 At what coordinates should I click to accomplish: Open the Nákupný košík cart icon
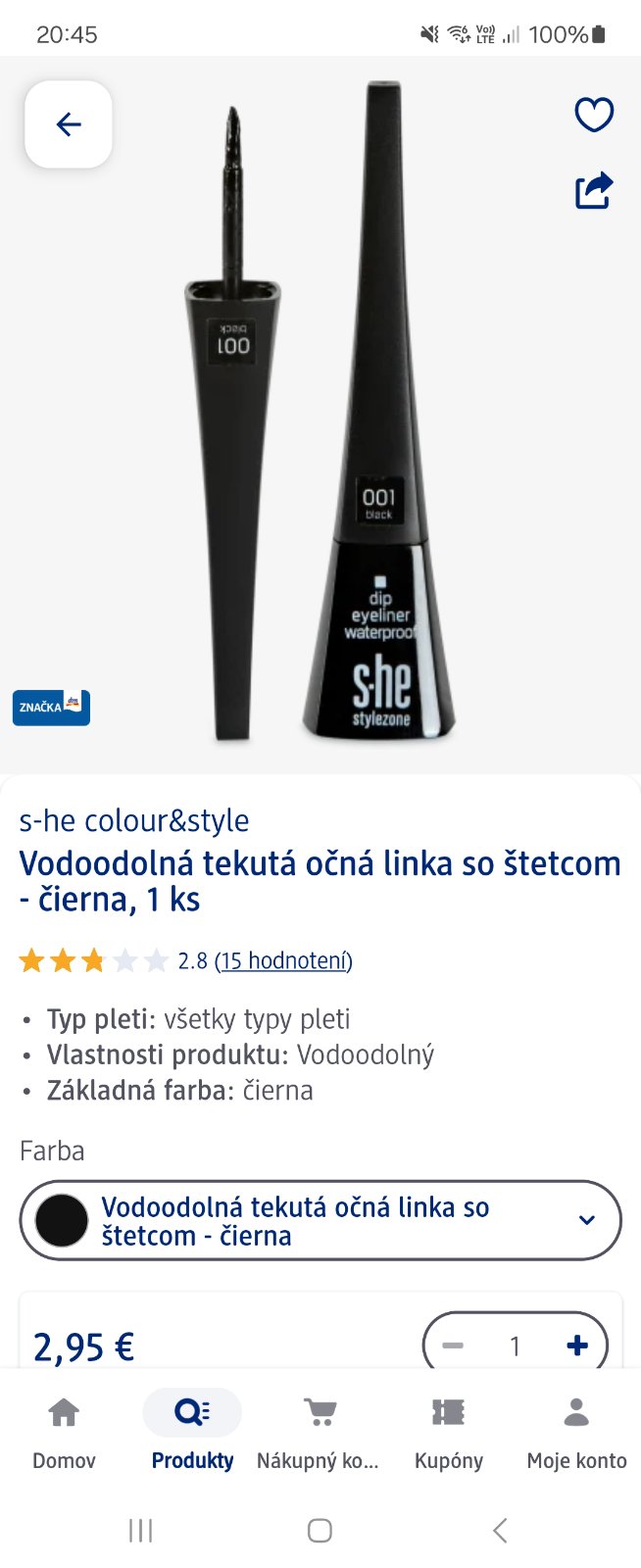[x=319, y=1433]
